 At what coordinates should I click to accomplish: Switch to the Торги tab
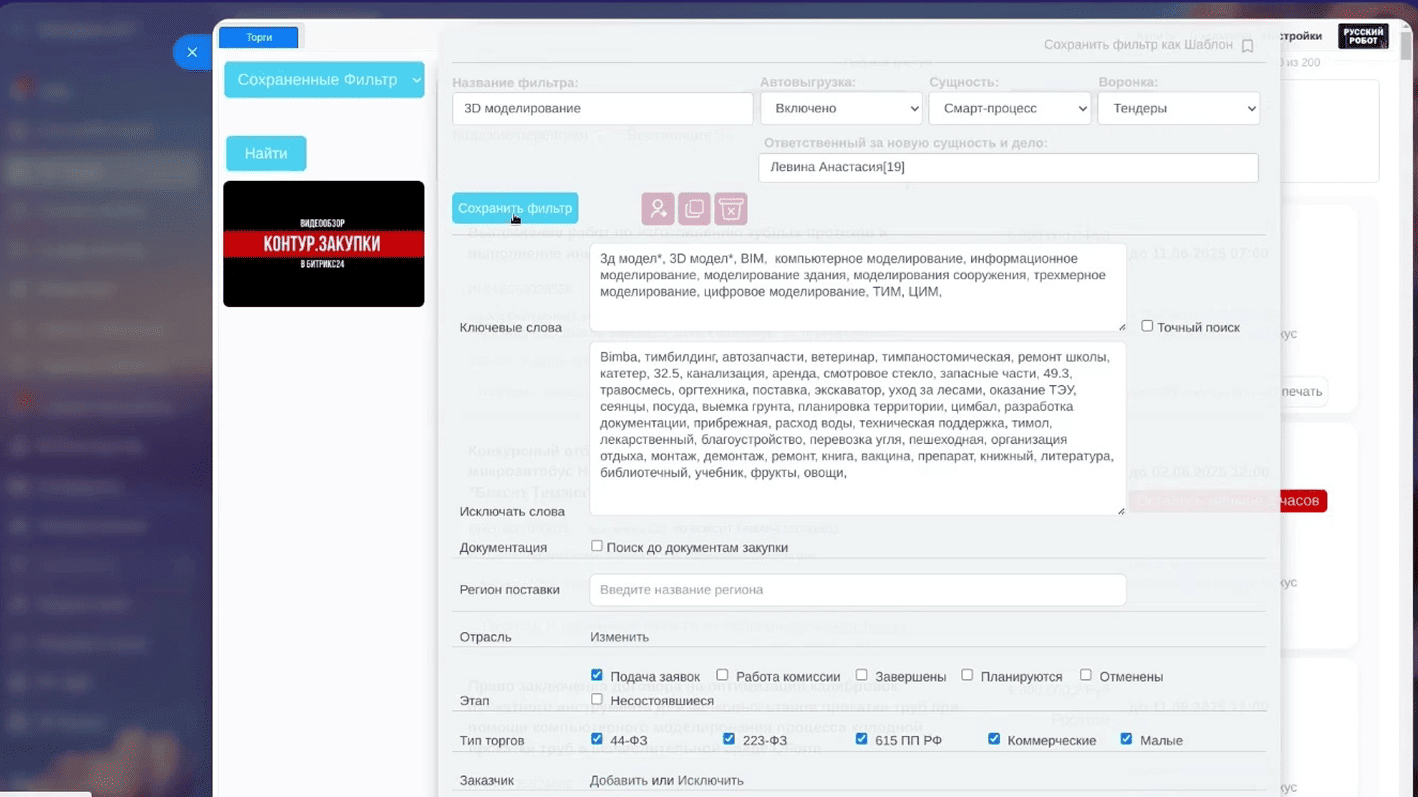coord(259,38)
